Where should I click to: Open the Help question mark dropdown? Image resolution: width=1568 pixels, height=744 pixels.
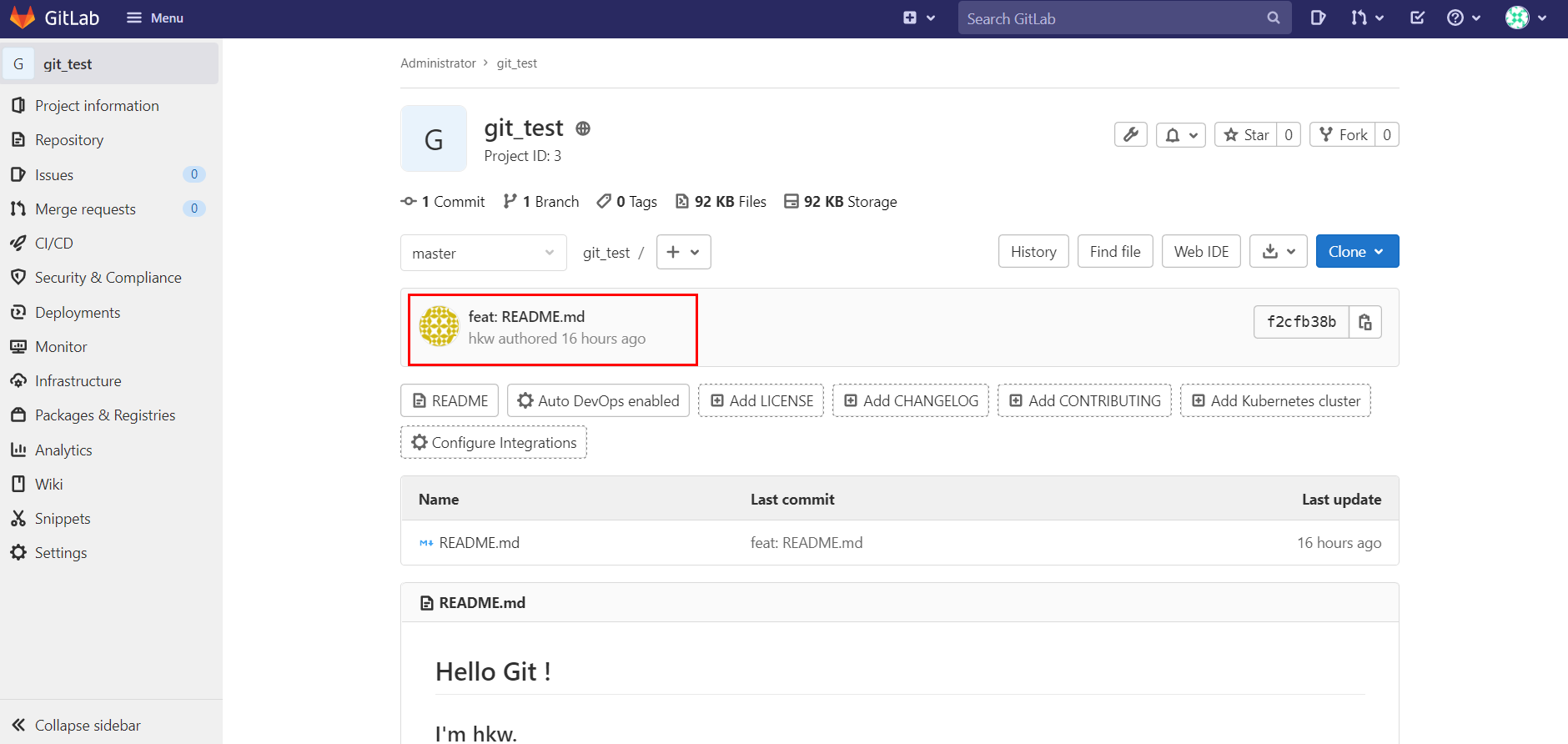[1464, 18]
